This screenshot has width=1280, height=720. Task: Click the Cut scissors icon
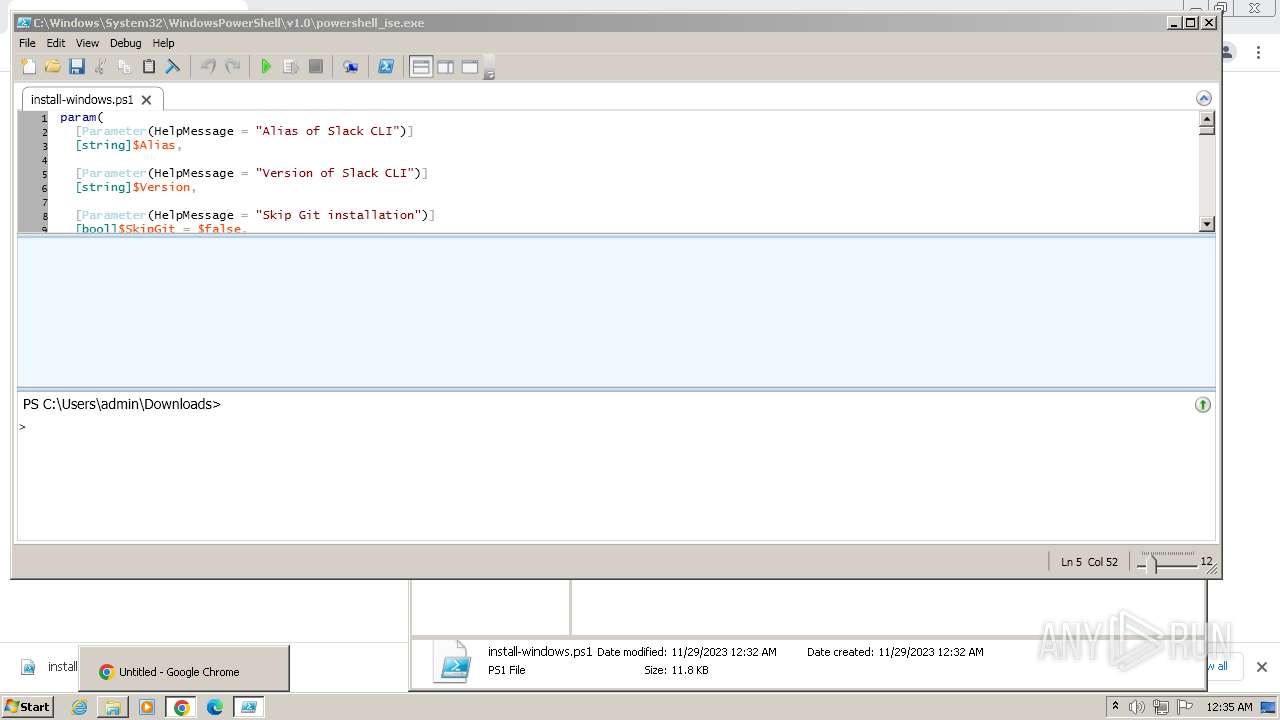pos(101,67)
